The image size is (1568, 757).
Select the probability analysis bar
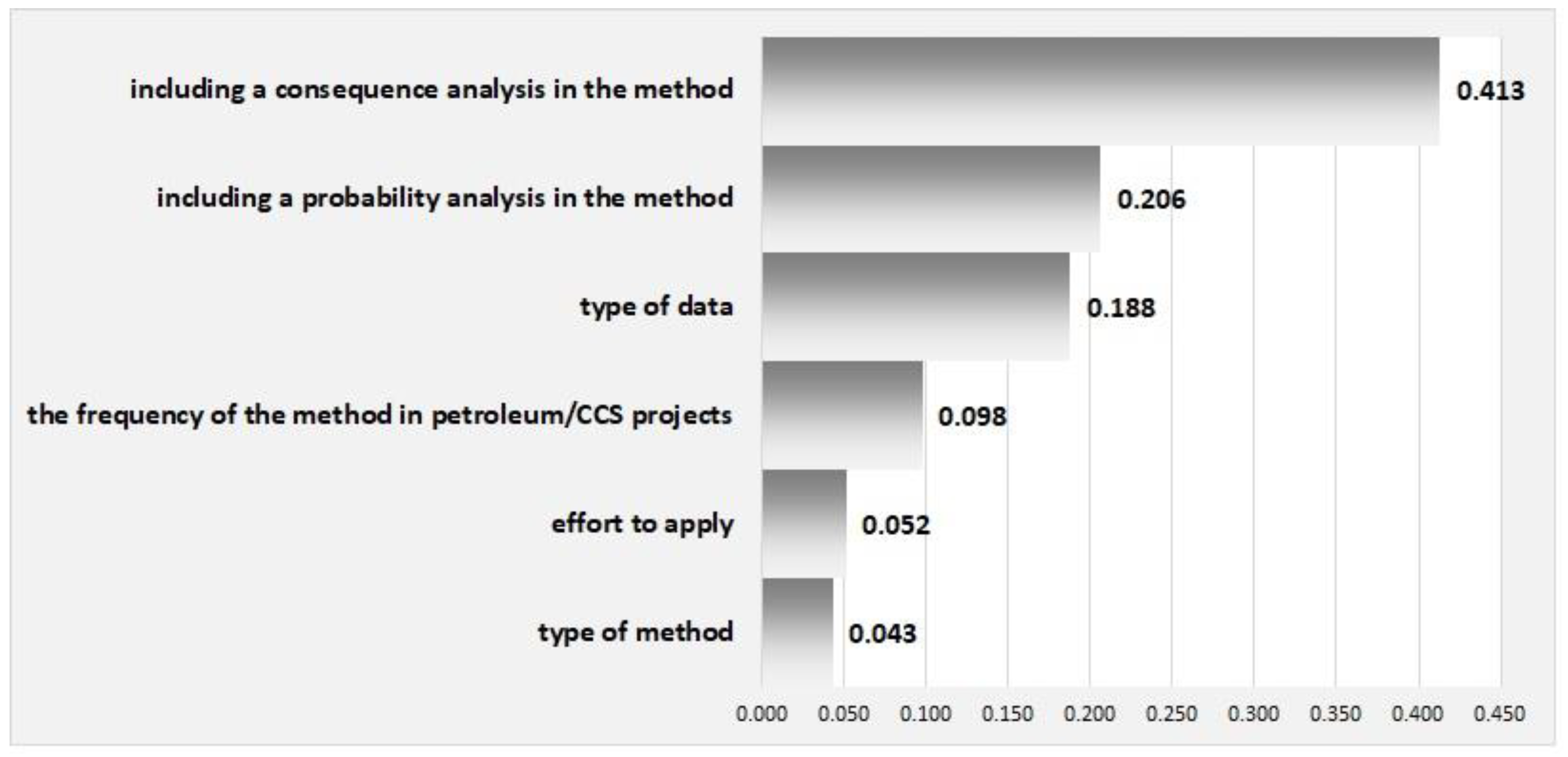pyautogui.click(x=931, y=199)
